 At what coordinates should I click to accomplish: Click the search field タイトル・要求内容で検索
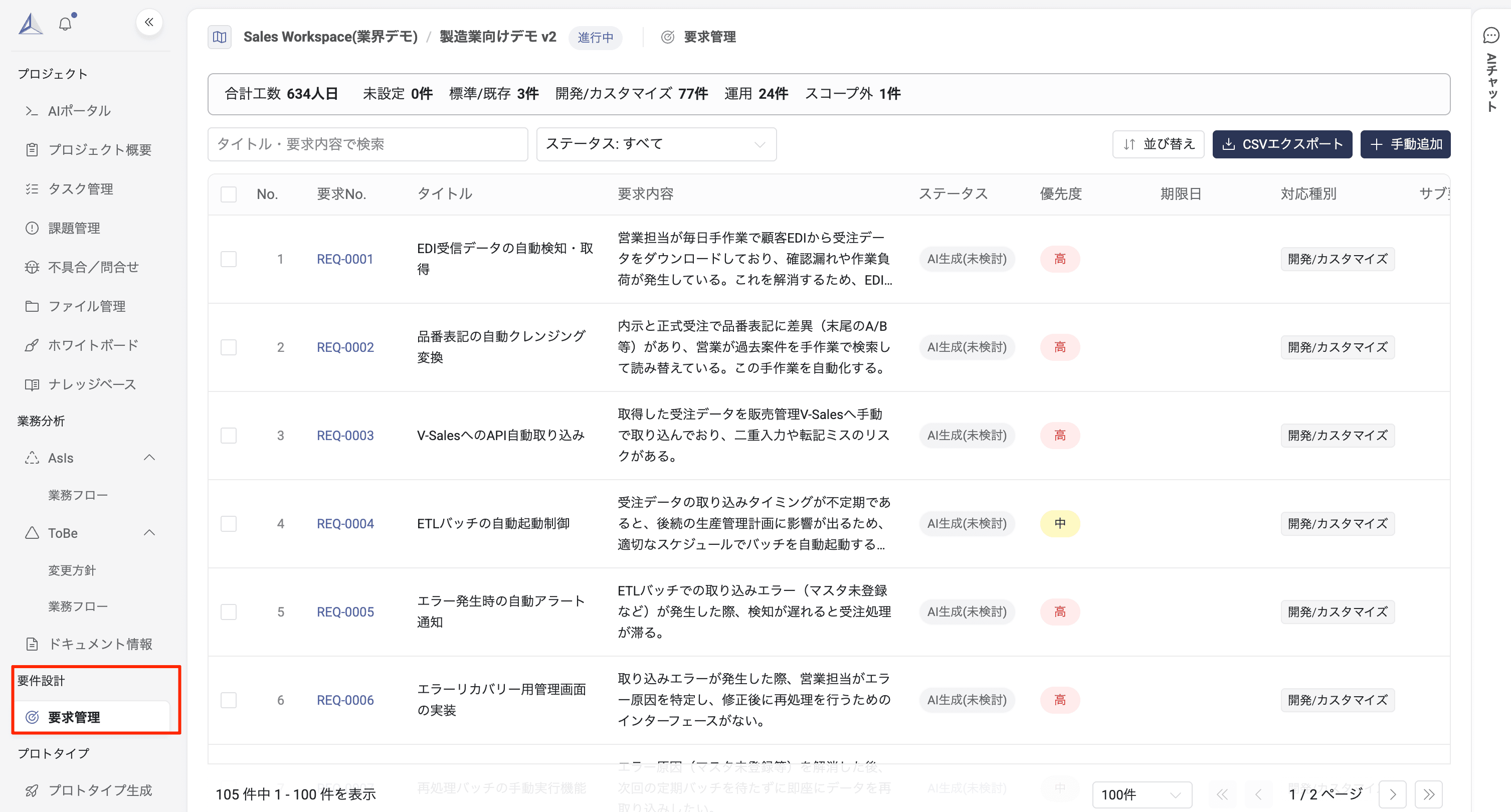pyautogui.click(x=368, y=144)
